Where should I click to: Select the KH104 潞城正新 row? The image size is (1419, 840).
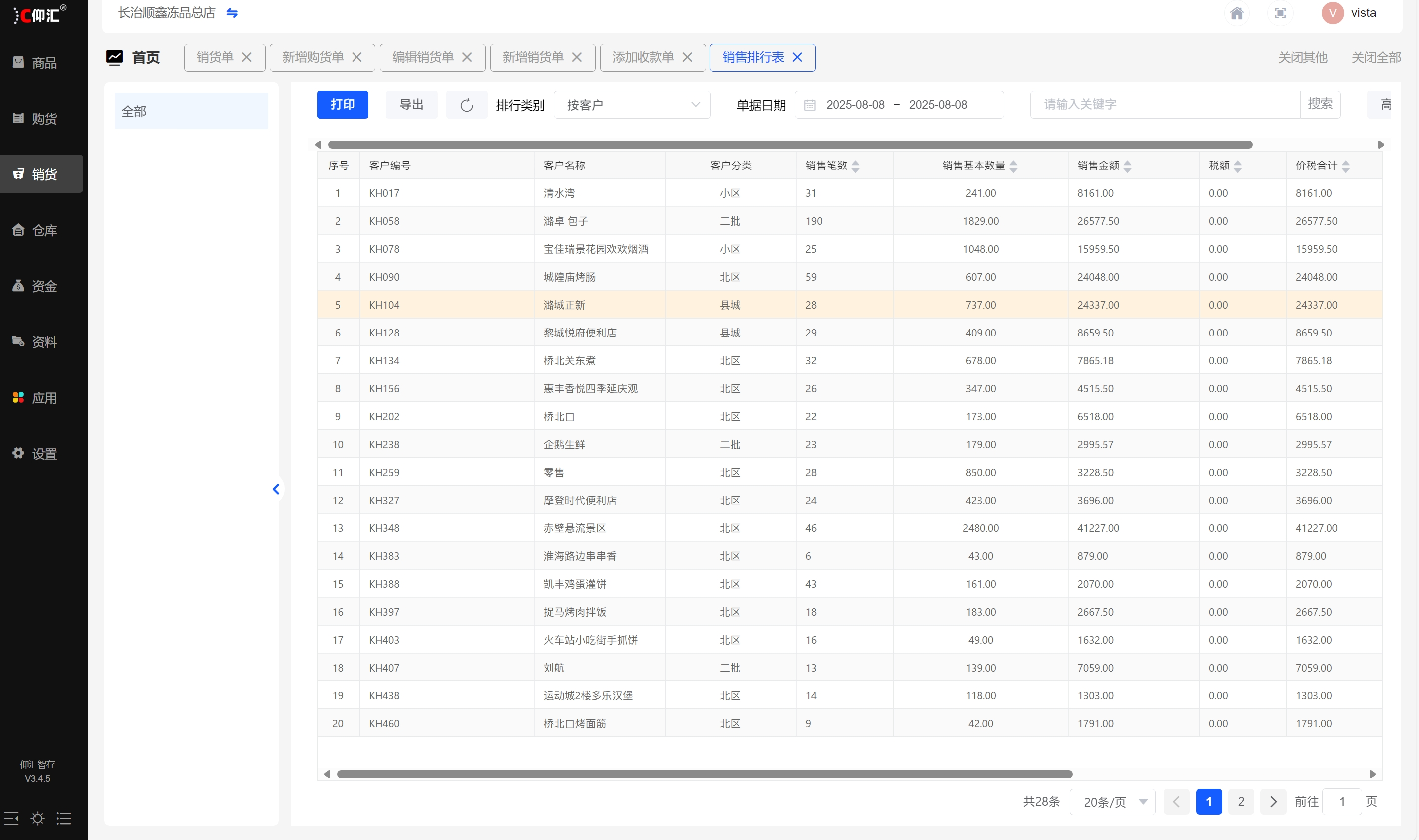[x=849, y=305]
